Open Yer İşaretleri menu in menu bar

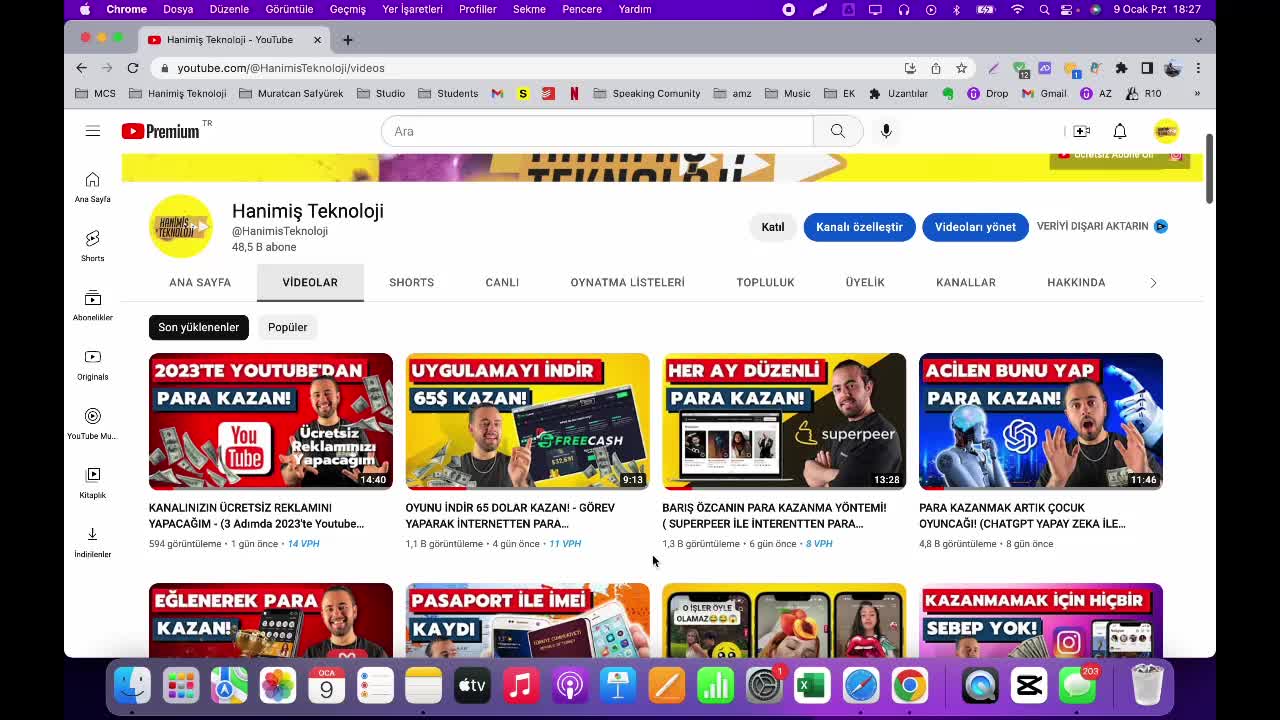pos(412,9)
